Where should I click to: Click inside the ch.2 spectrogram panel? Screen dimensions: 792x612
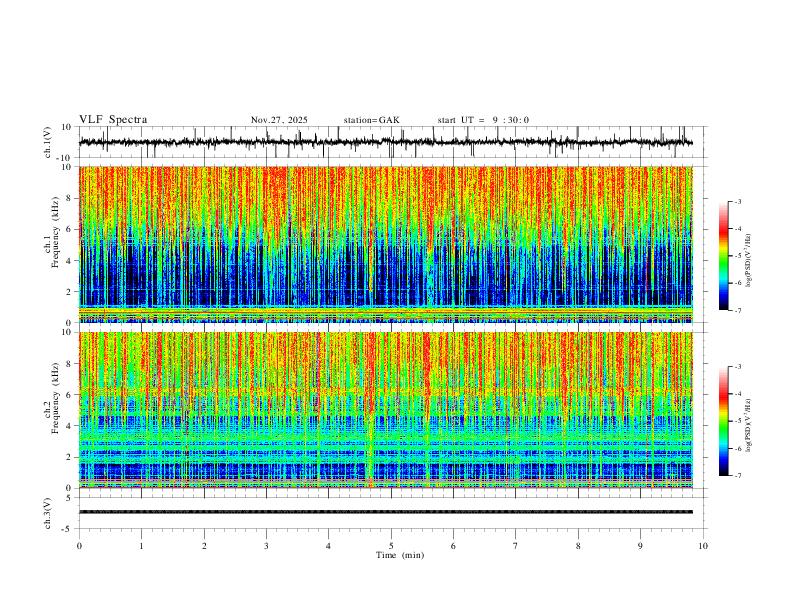[x=386, y=410]
